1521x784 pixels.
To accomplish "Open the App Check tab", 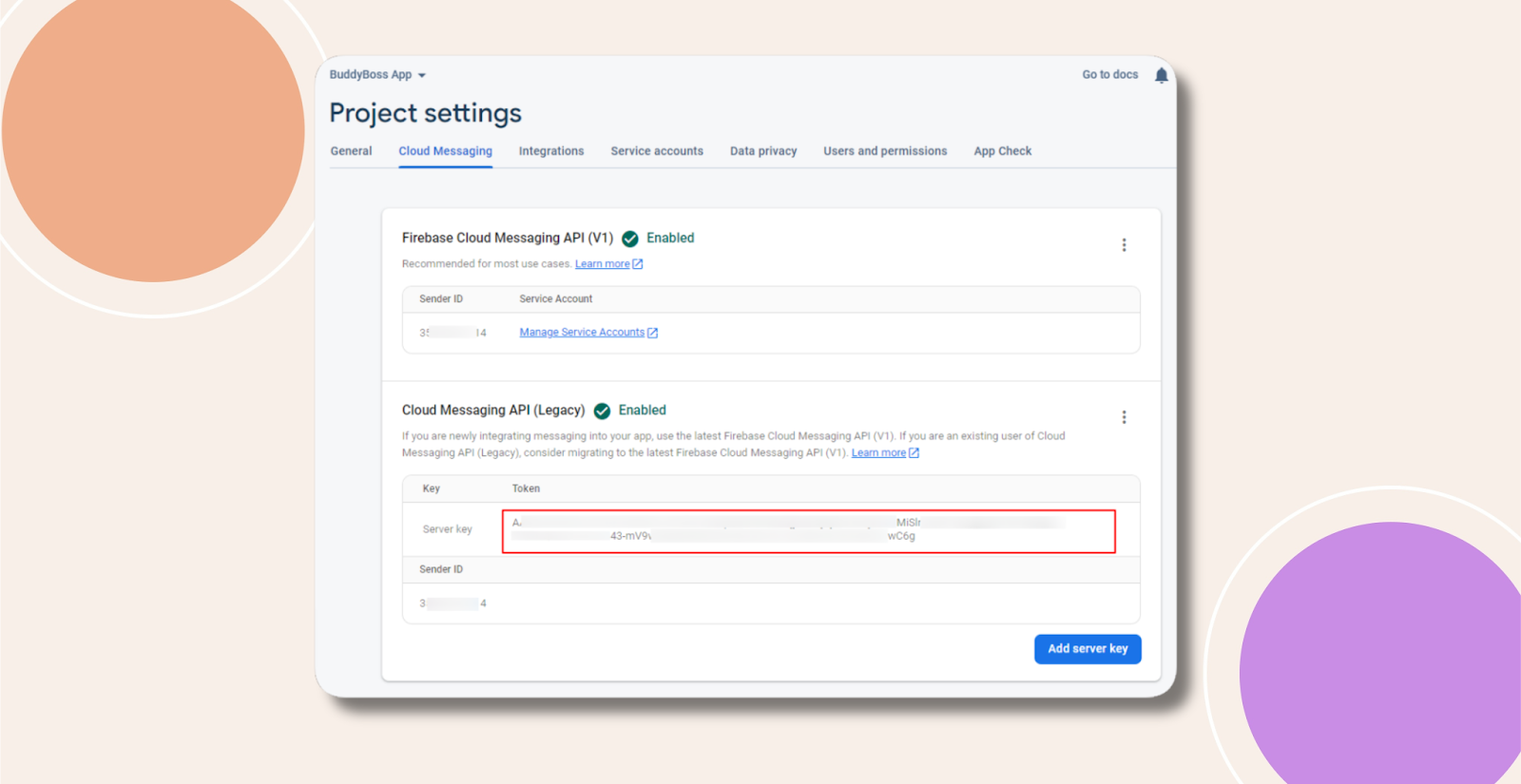I will click(1003, 151).
